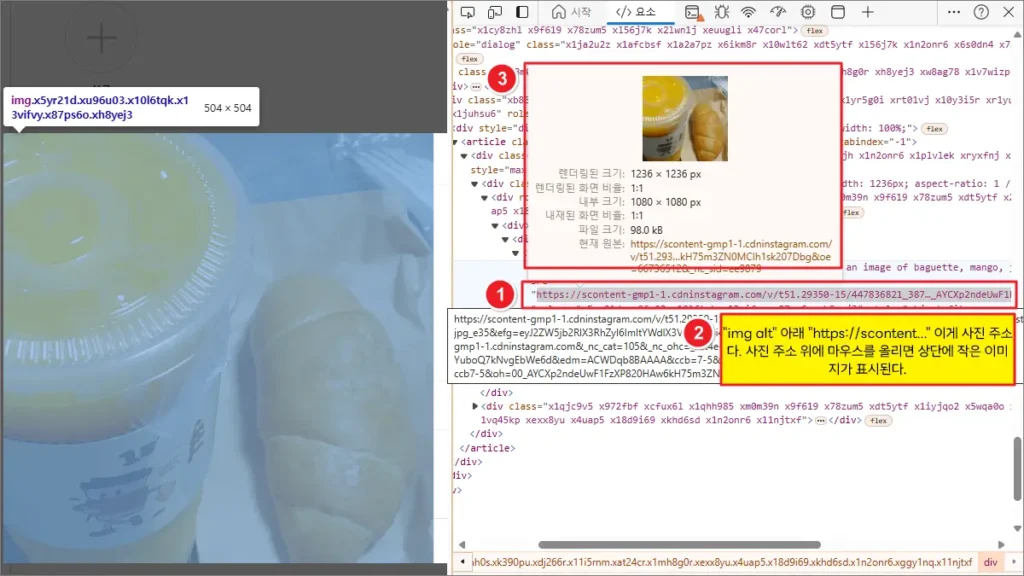Toggle the device emulation icon
The width and height of the screenshot is (1024, 576).
tap(494, 11)
